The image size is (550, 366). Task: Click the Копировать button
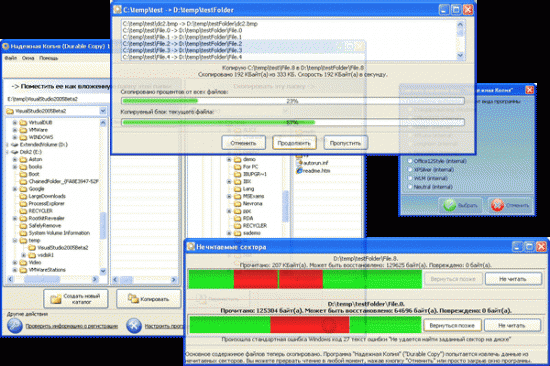point(149,299)
